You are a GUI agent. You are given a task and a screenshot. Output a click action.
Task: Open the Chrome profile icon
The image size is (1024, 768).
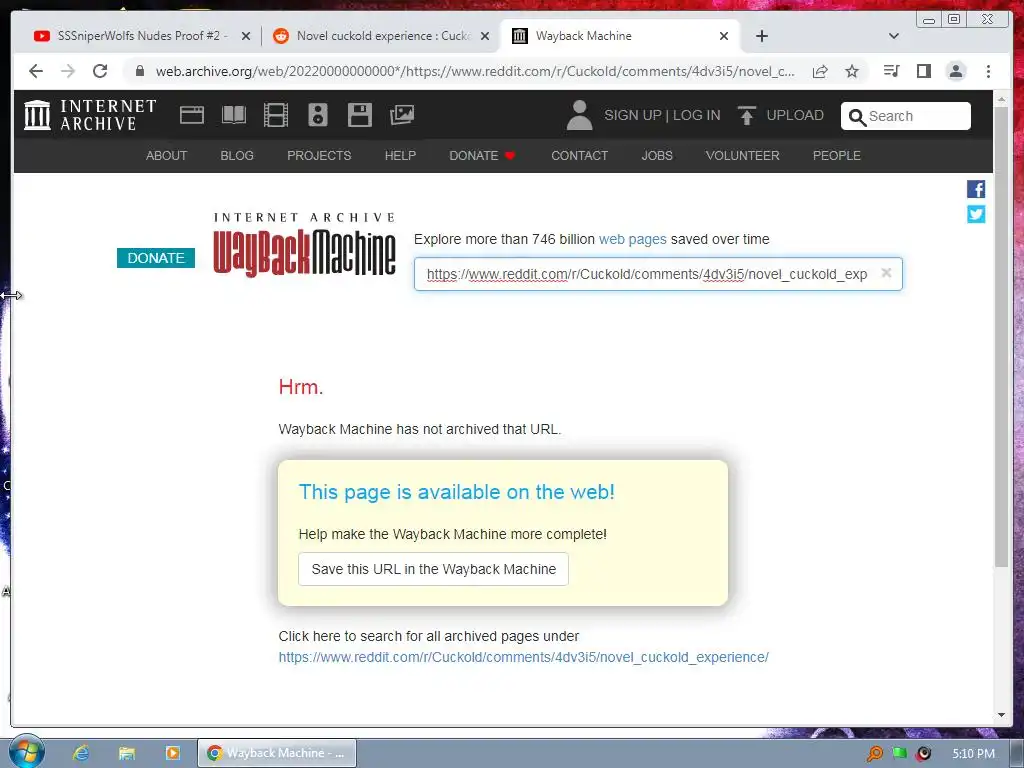956,71
